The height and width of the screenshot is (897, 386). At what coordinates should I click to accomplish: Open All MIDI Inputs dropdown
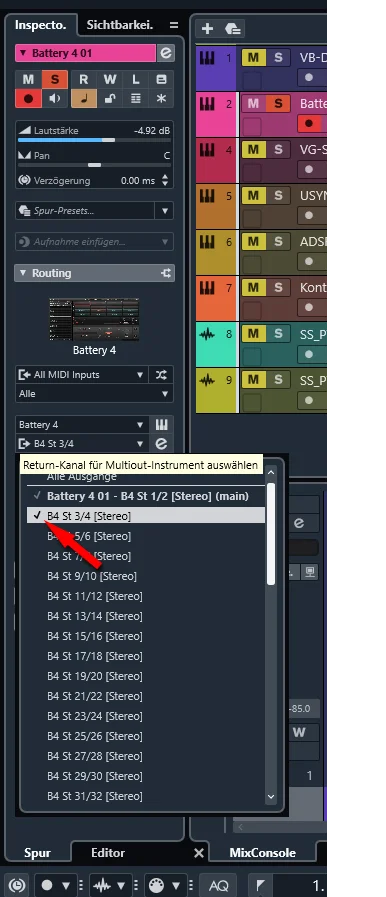[81, 375]
